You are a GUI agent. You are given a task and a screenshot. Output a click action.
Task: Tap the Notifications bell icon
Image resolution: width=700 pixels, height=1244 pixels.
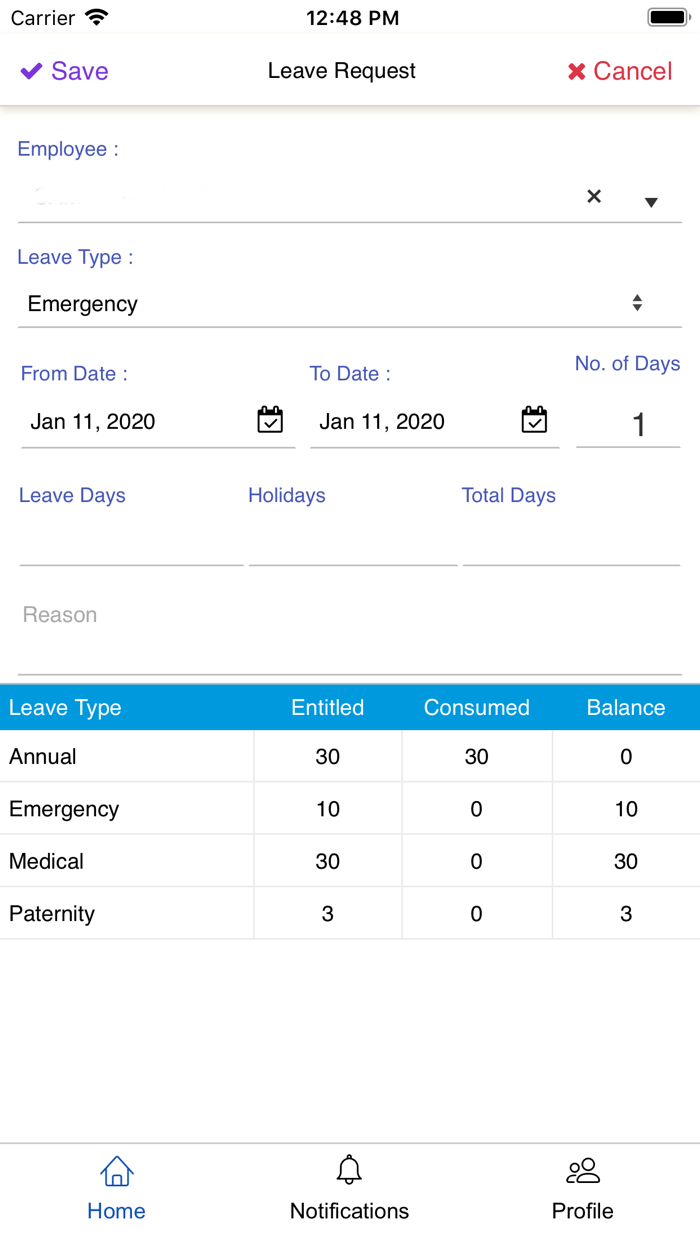349,1170
